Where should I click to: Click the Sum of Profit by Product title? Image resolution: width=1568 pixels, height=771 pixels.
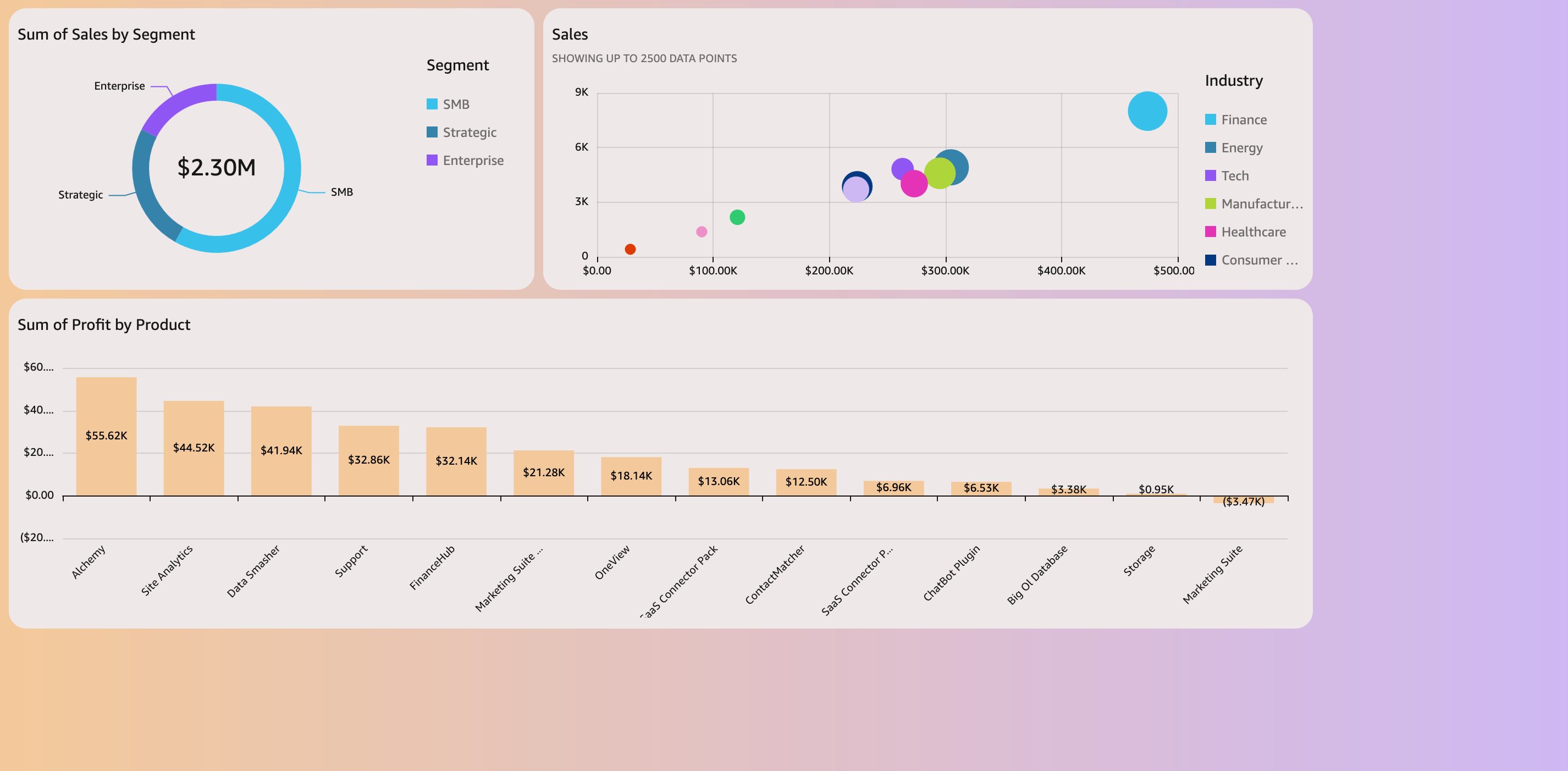(104, 324)
